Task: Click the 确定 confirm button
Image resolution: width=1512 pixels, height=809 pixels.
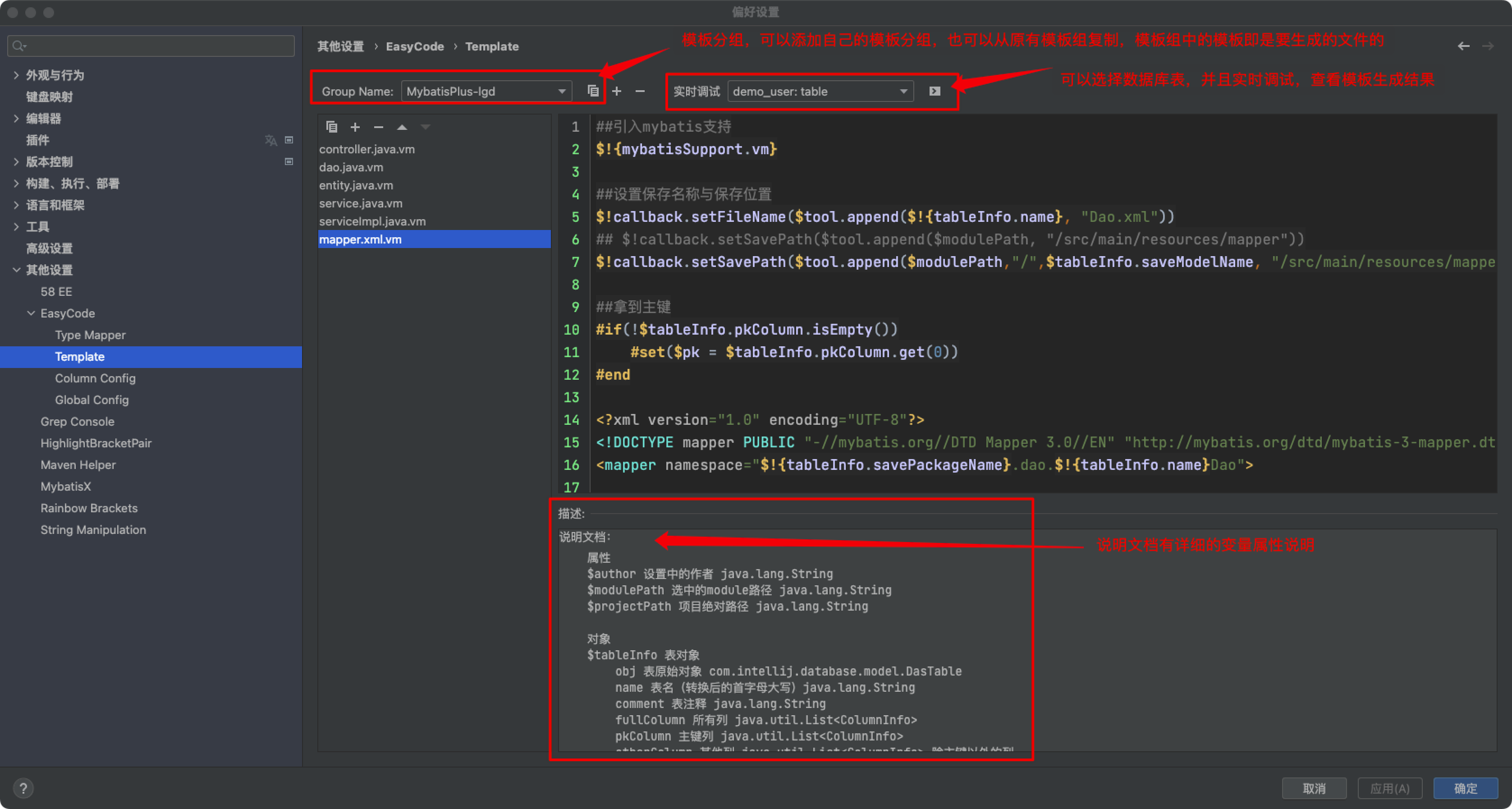Action: pyautogui.click(x=1465, y=788)
